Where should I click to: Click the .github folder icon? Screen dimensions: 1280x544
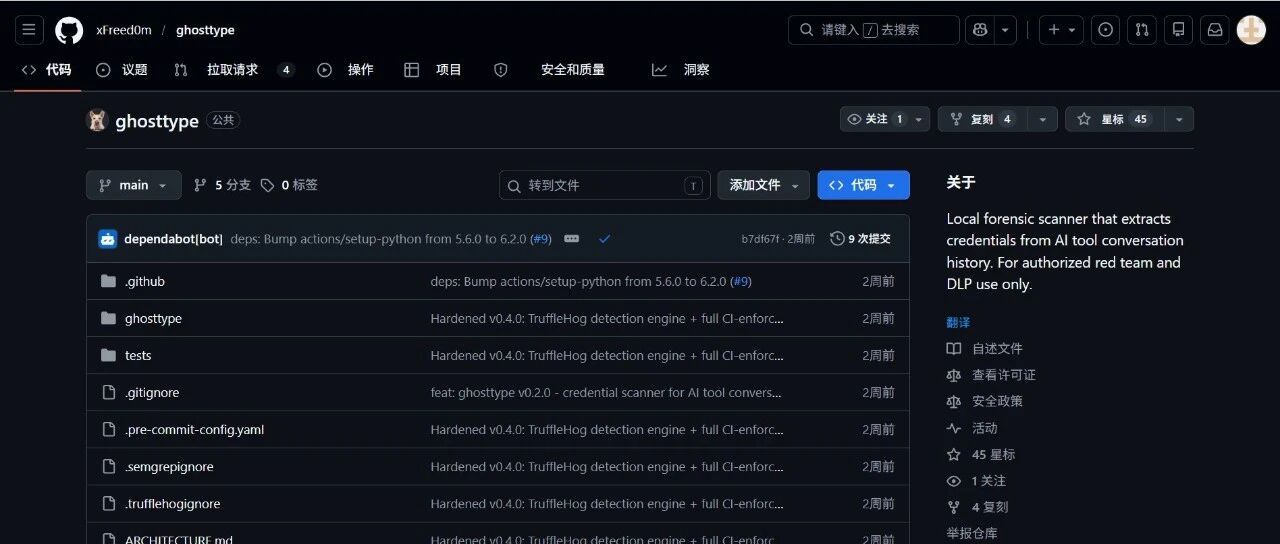[108, 282]
